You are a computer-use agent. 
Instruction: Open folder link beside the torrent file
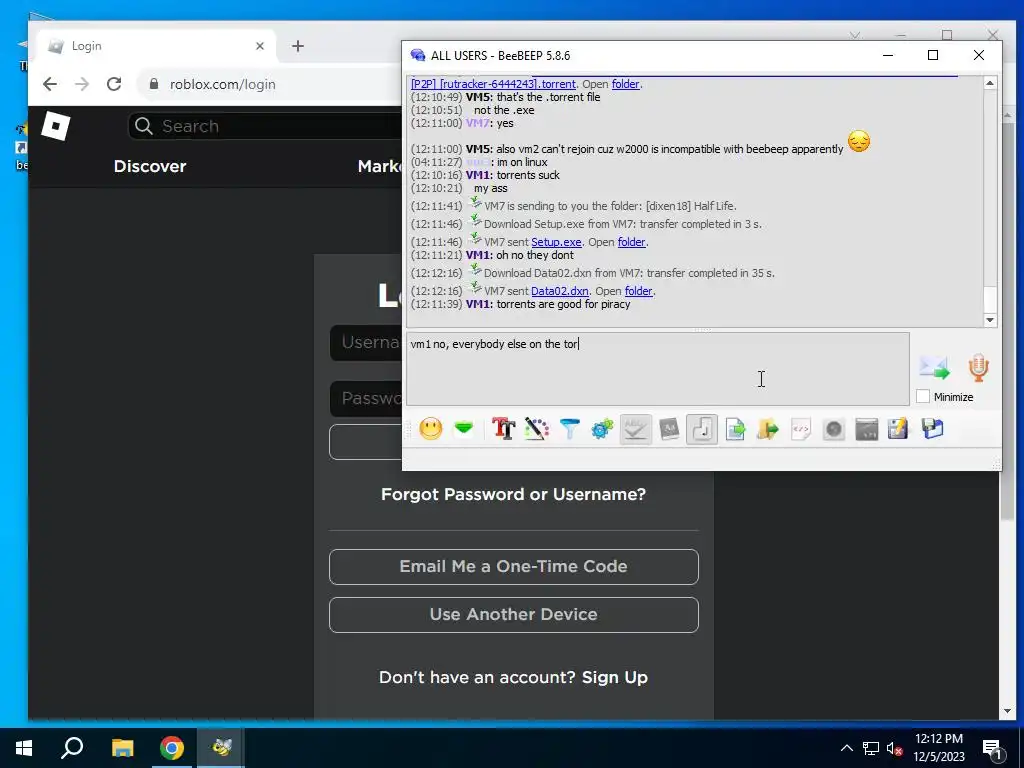click(626, 84)
